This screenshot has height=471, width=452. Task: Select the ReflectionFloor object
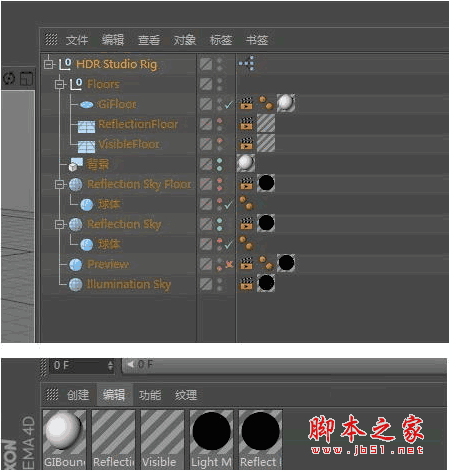(138, 124)
